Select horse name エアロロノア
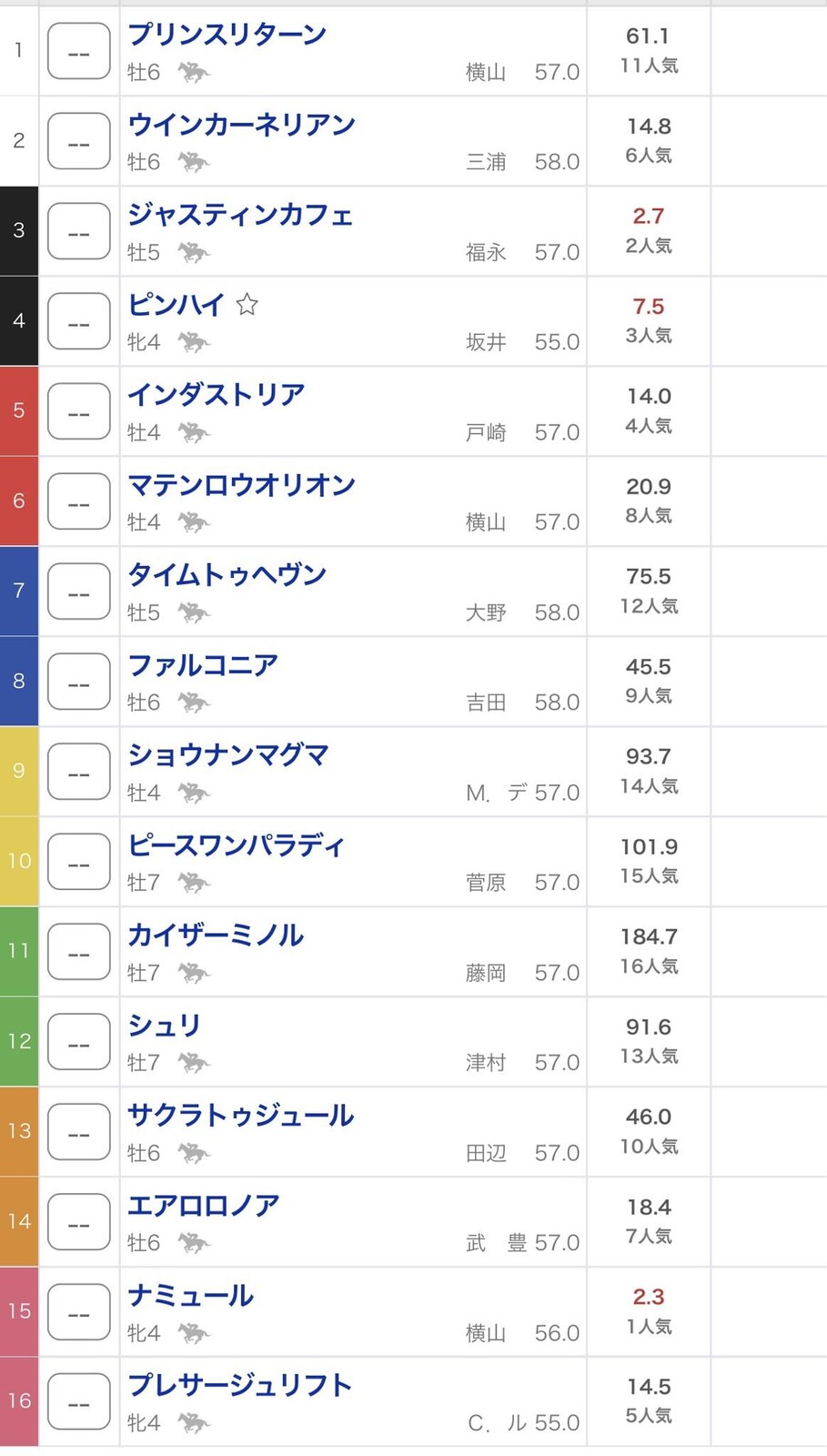 (204, 1206)
